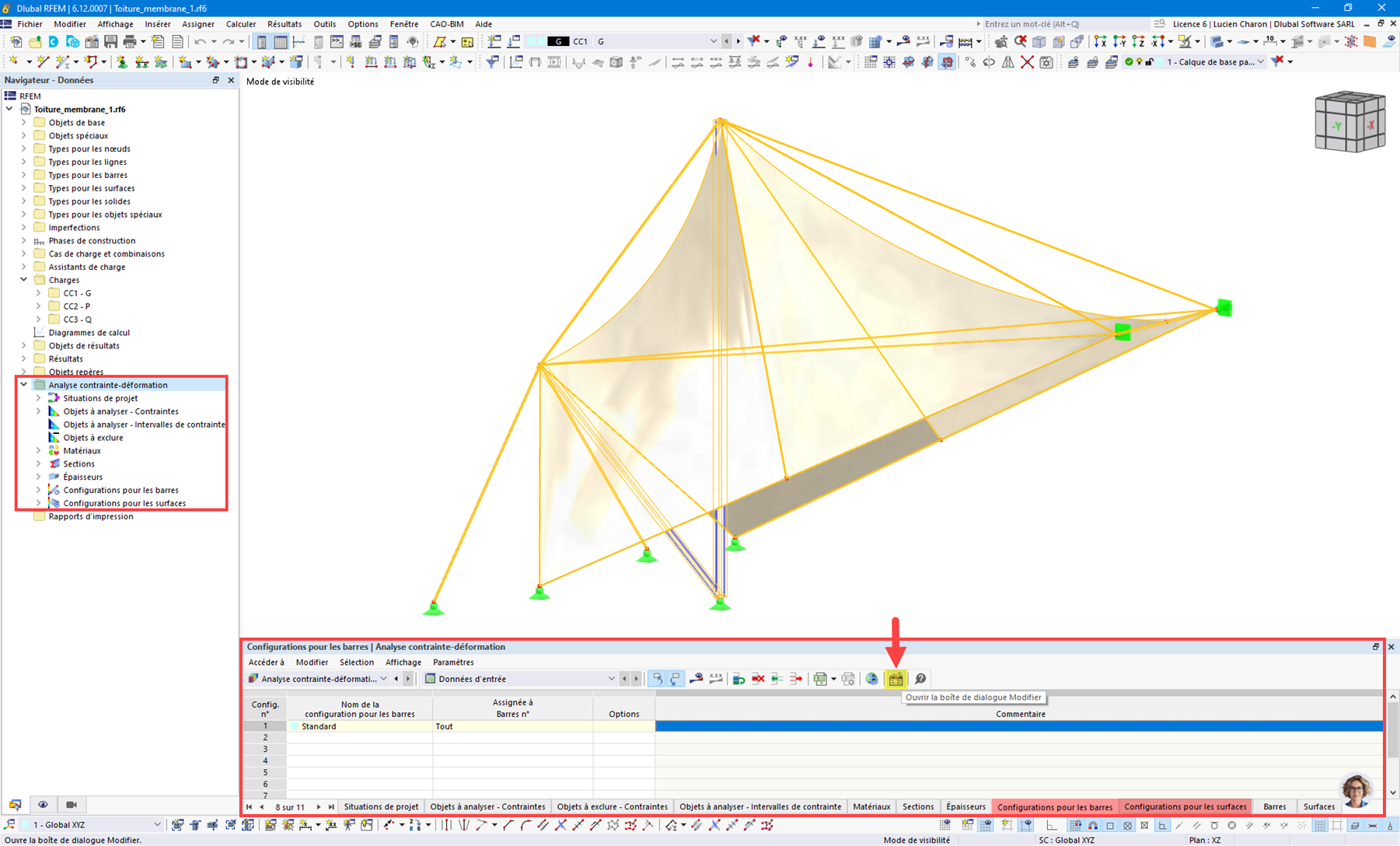
Task: Open the load case CC1 G dropdown
Action: coord(713,41)
